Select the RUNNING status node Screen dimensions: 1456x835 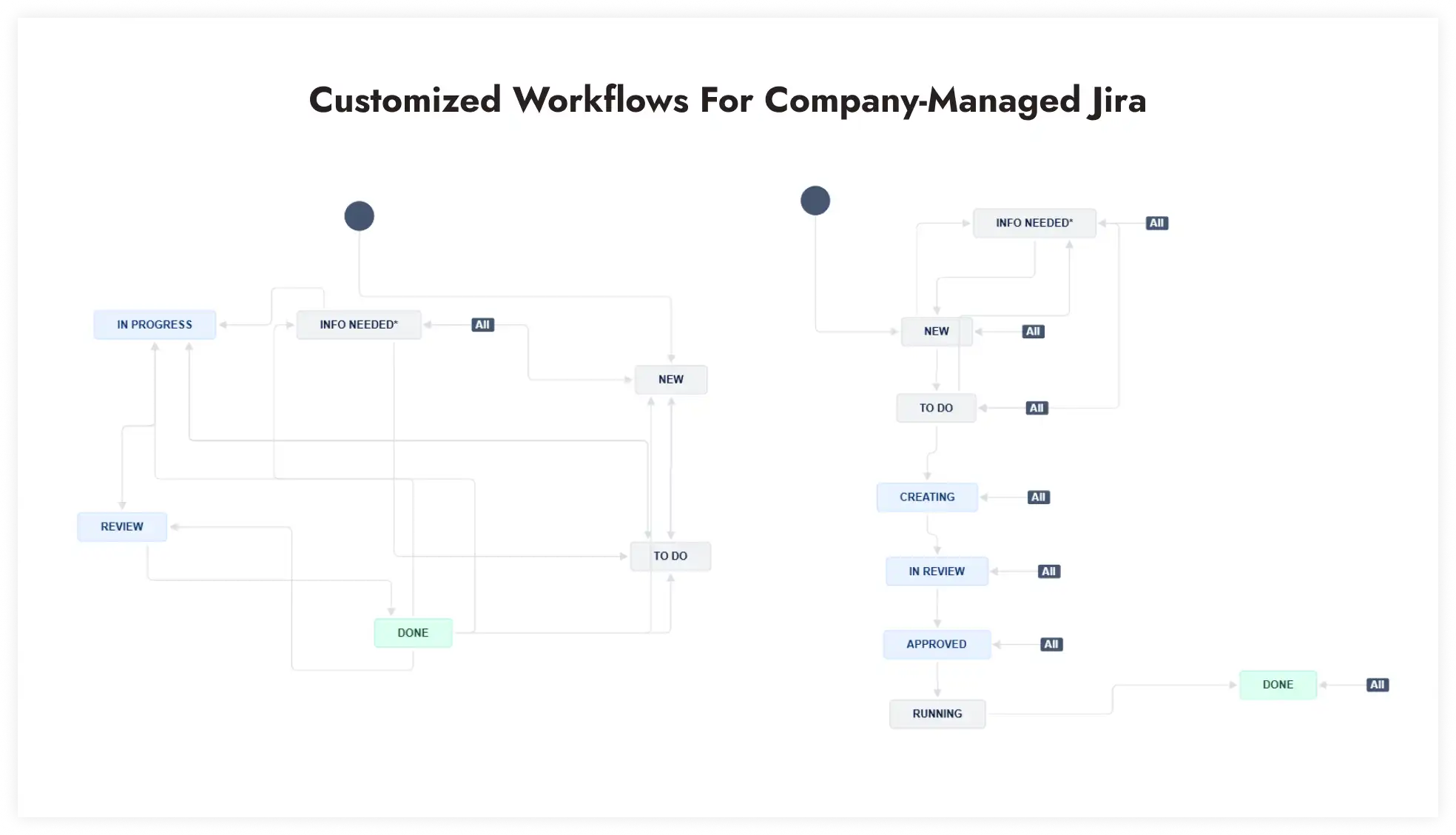[x=937, y=714]
